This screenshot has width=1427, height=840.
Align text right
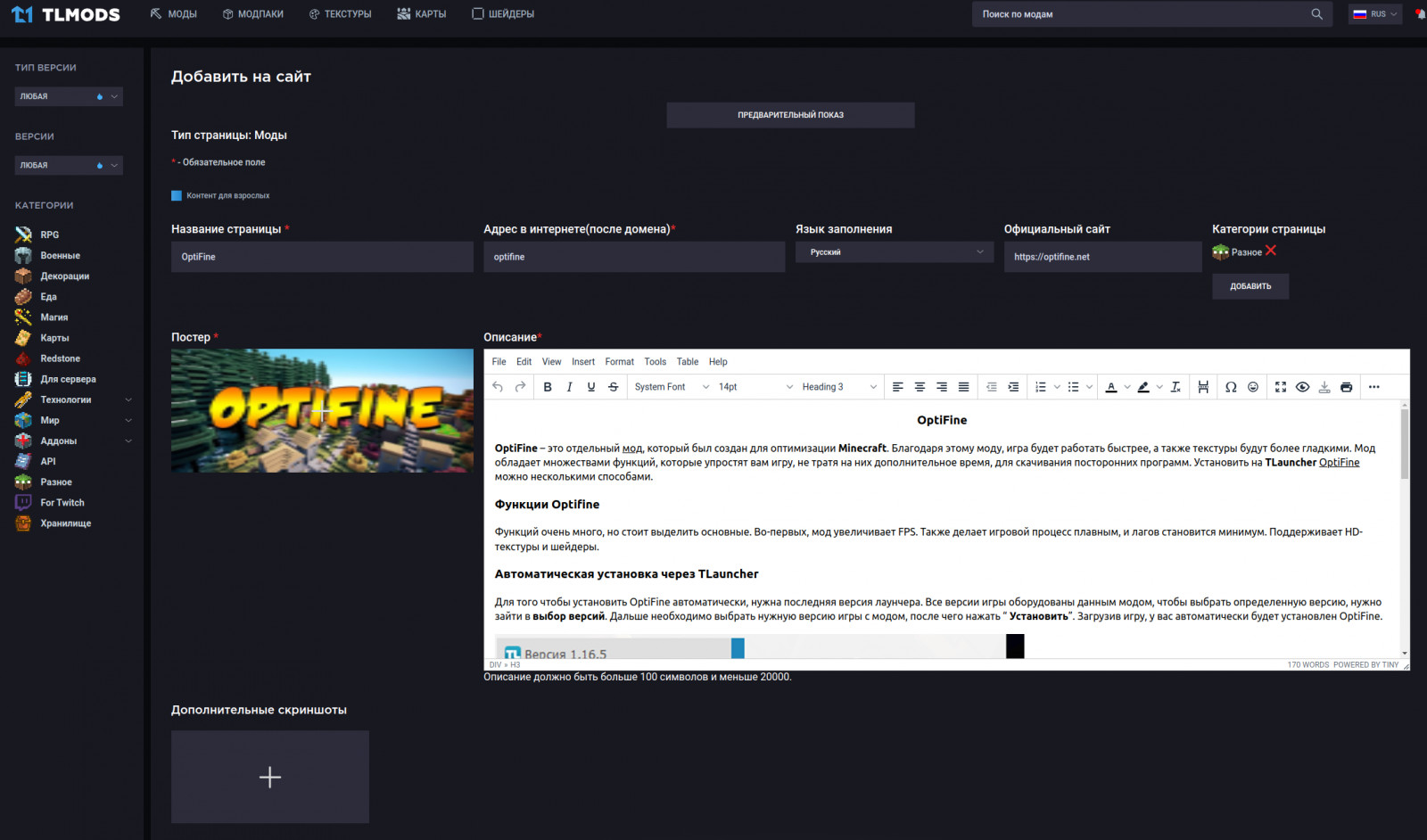(x=942, y=387)
